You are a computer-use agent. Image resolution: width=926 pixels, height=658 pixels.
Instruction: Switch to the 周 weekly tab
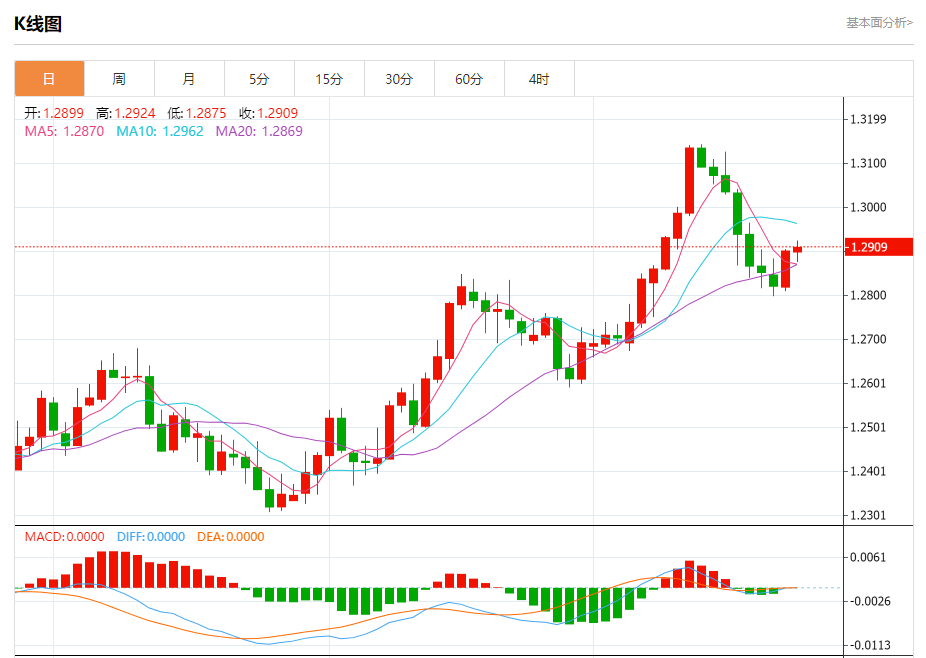(x=119, y=79)
